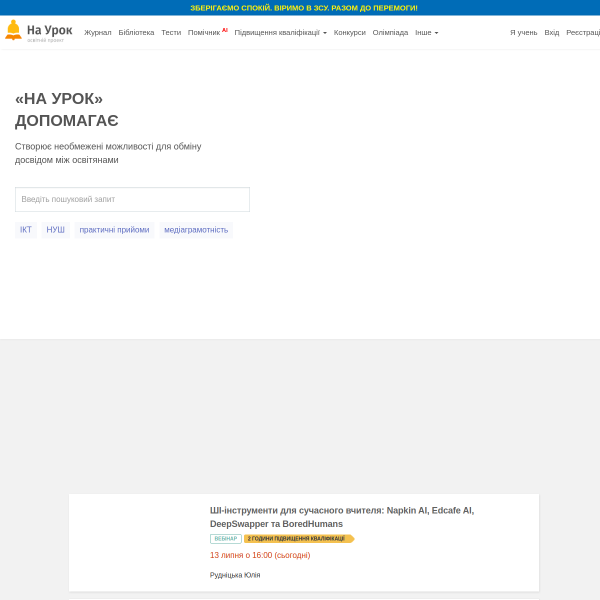Open the Журнал menu item

point(98,33)
